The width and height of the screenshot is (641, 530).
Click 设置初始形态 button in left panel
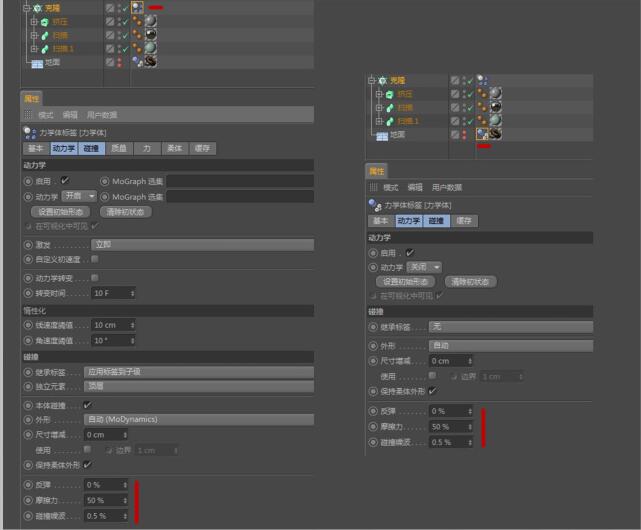click(61, 212)
